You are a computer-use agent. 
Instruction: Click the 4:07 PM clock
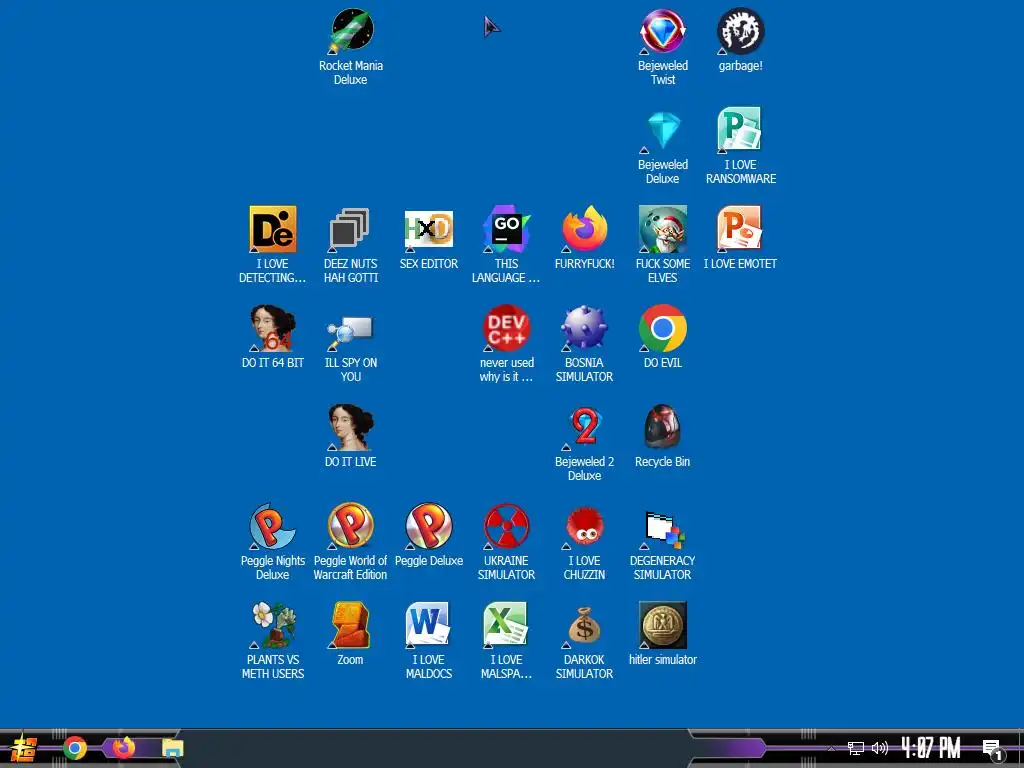pos(931,748)
